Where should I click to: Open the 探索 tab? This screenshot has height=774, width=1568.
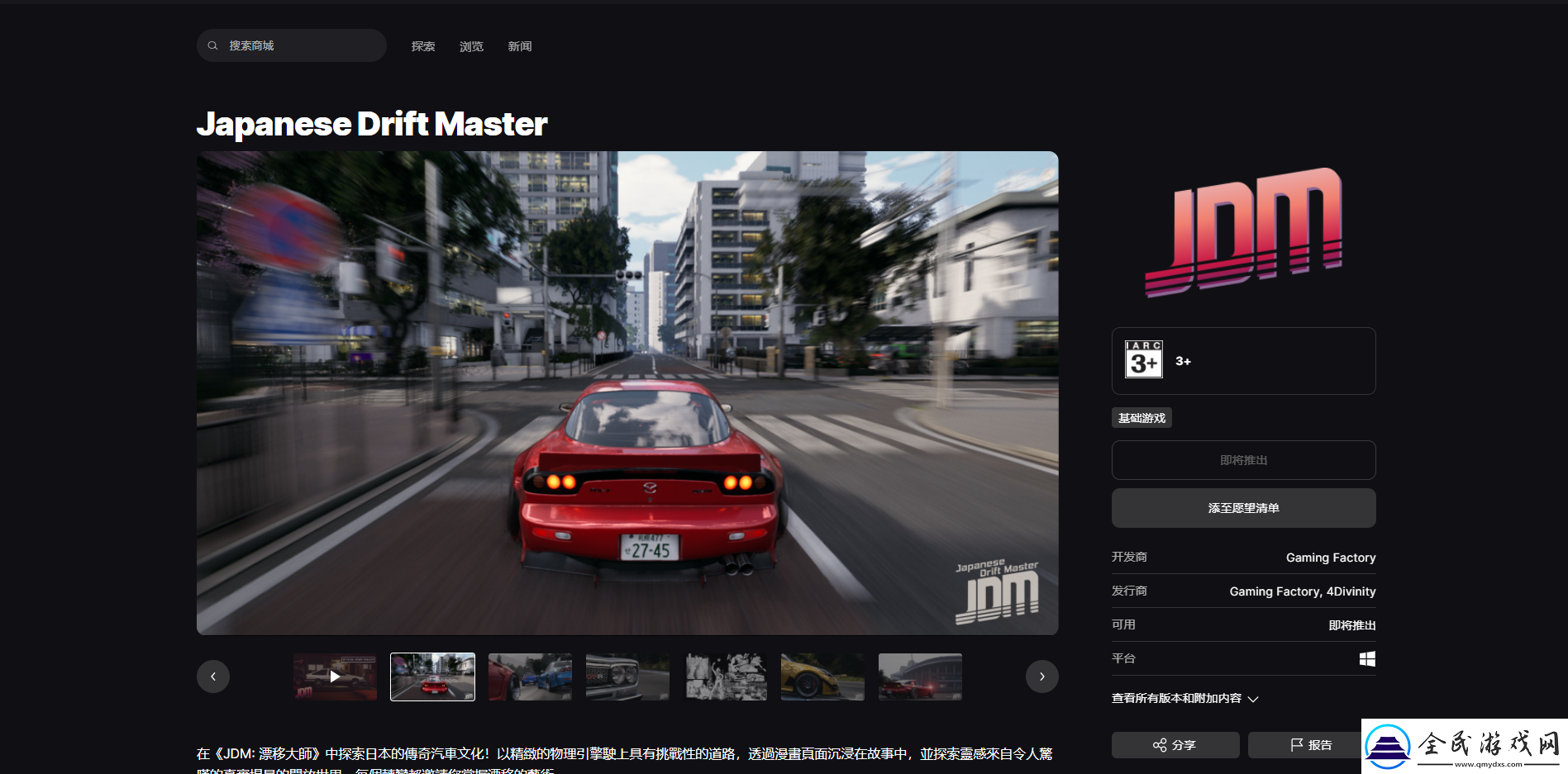(423, 46)
